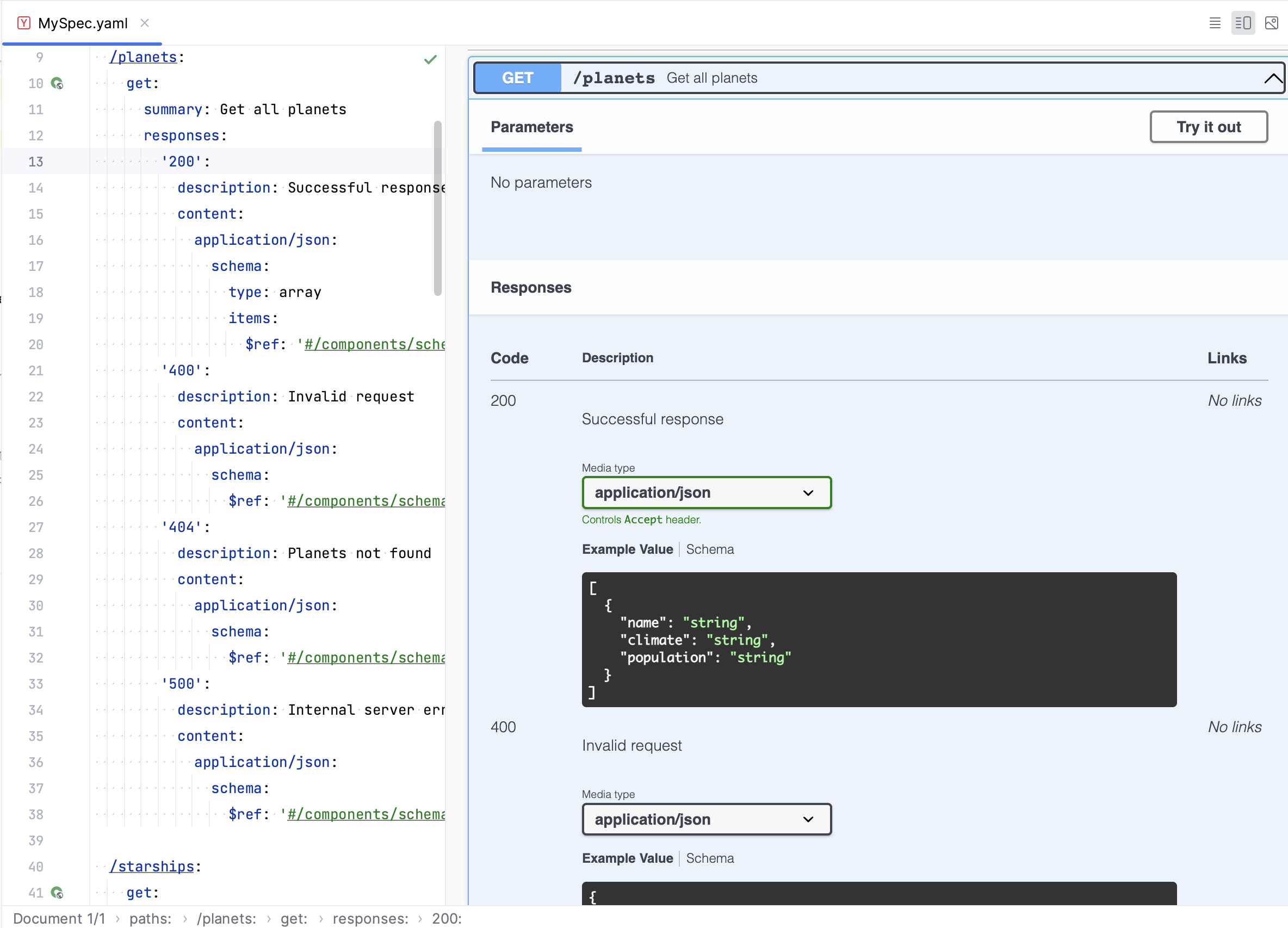The image size is (1288, 928).
Task: Toggle Schema view for 400 response
Action: pyautogui.click(x=710, y=857)
